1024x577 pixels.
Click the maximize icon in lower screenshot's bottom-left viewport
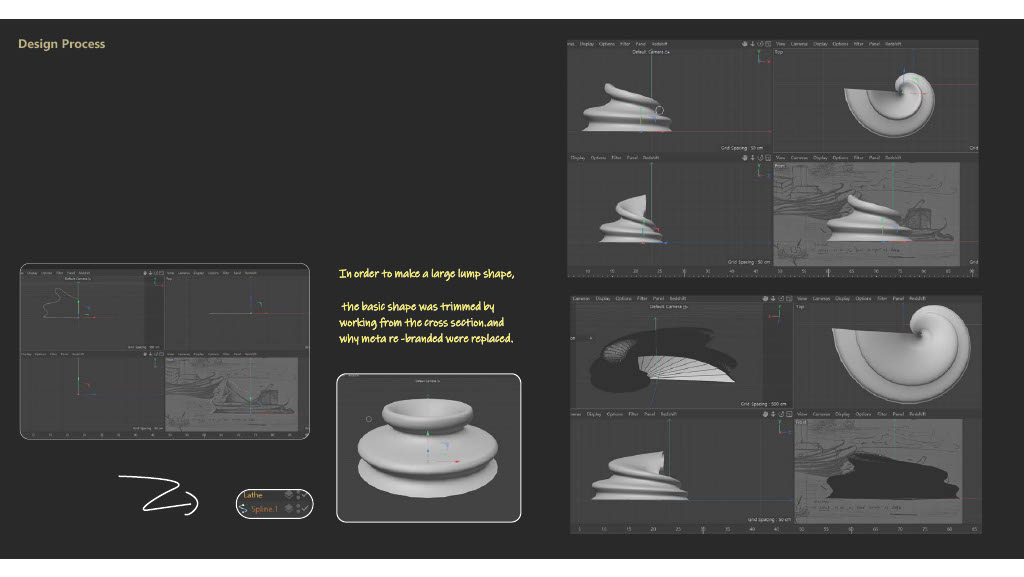(x=789, y=414)
